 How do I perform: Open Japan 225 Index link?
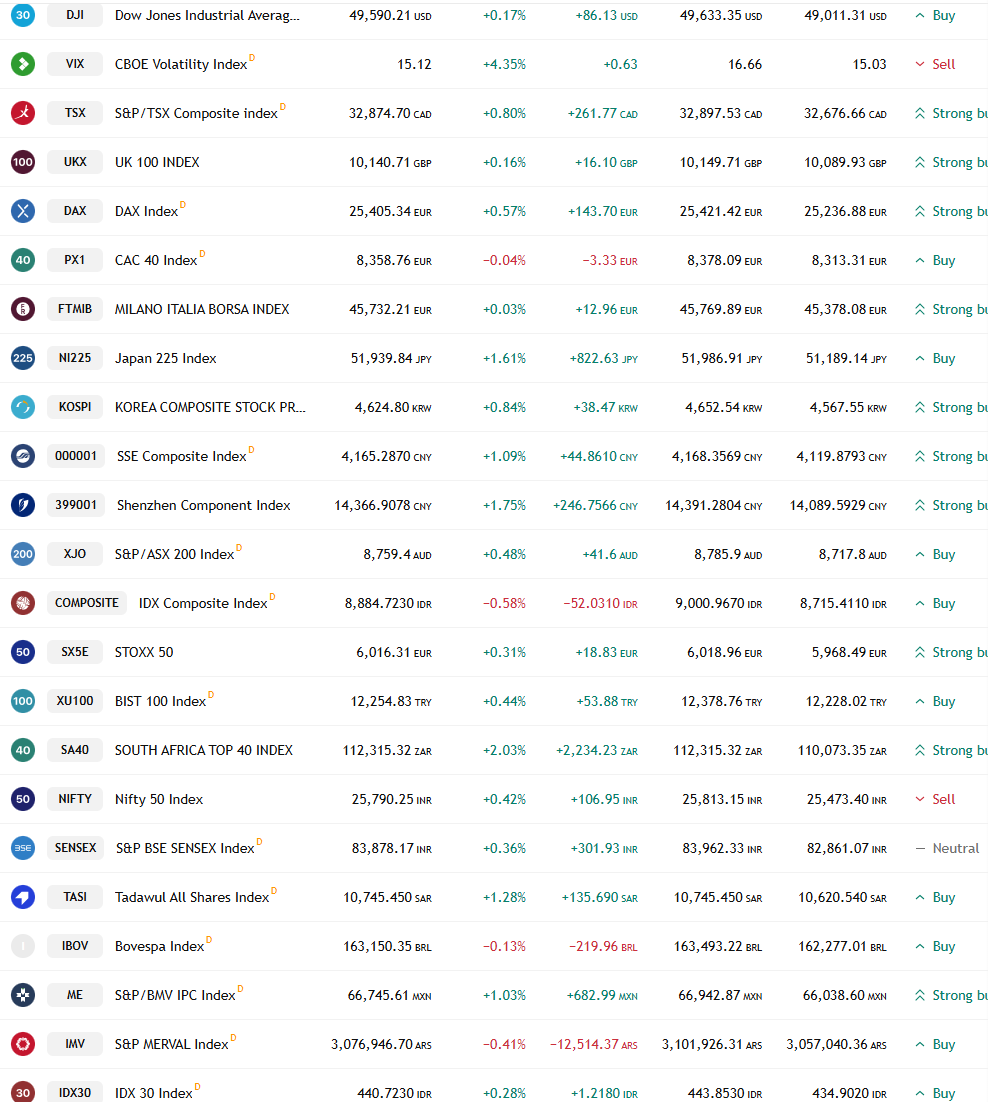[x=166, y=358]
